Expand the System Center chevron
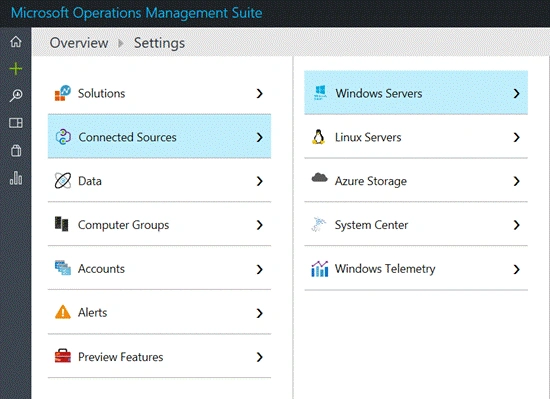The height and width of the screenshot is (399, 550). pyautogui.click(x=516, y=225)
